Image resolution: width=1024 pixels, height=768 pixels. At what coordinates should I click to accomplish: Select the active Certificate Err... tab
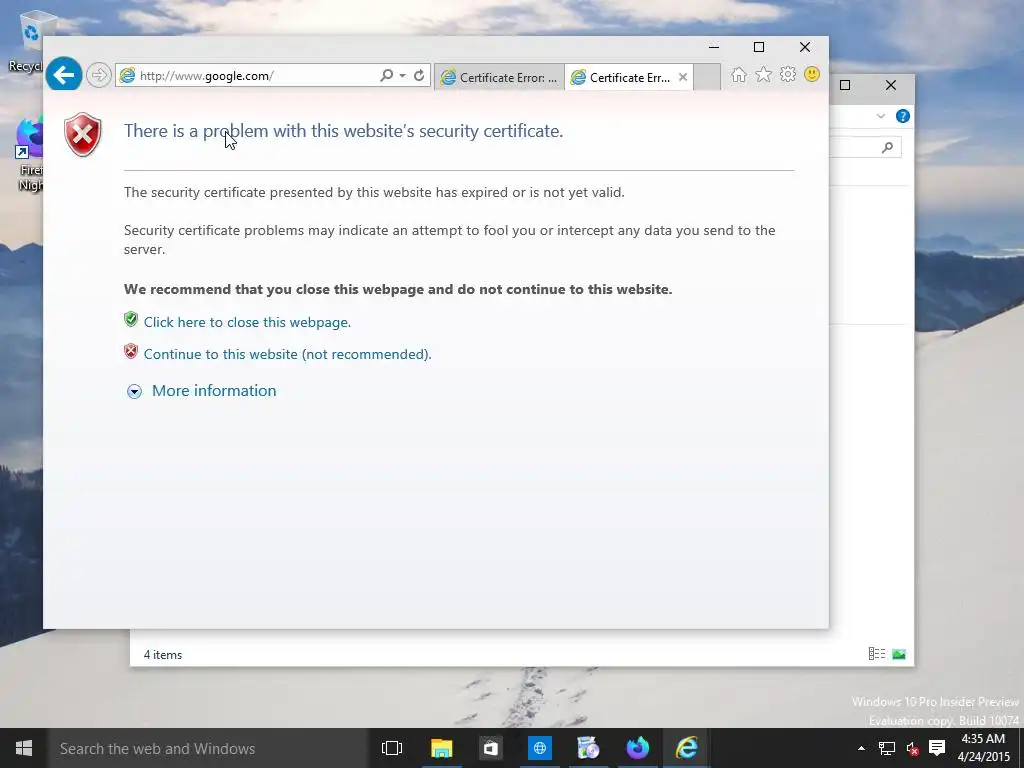tap(622, 77)
